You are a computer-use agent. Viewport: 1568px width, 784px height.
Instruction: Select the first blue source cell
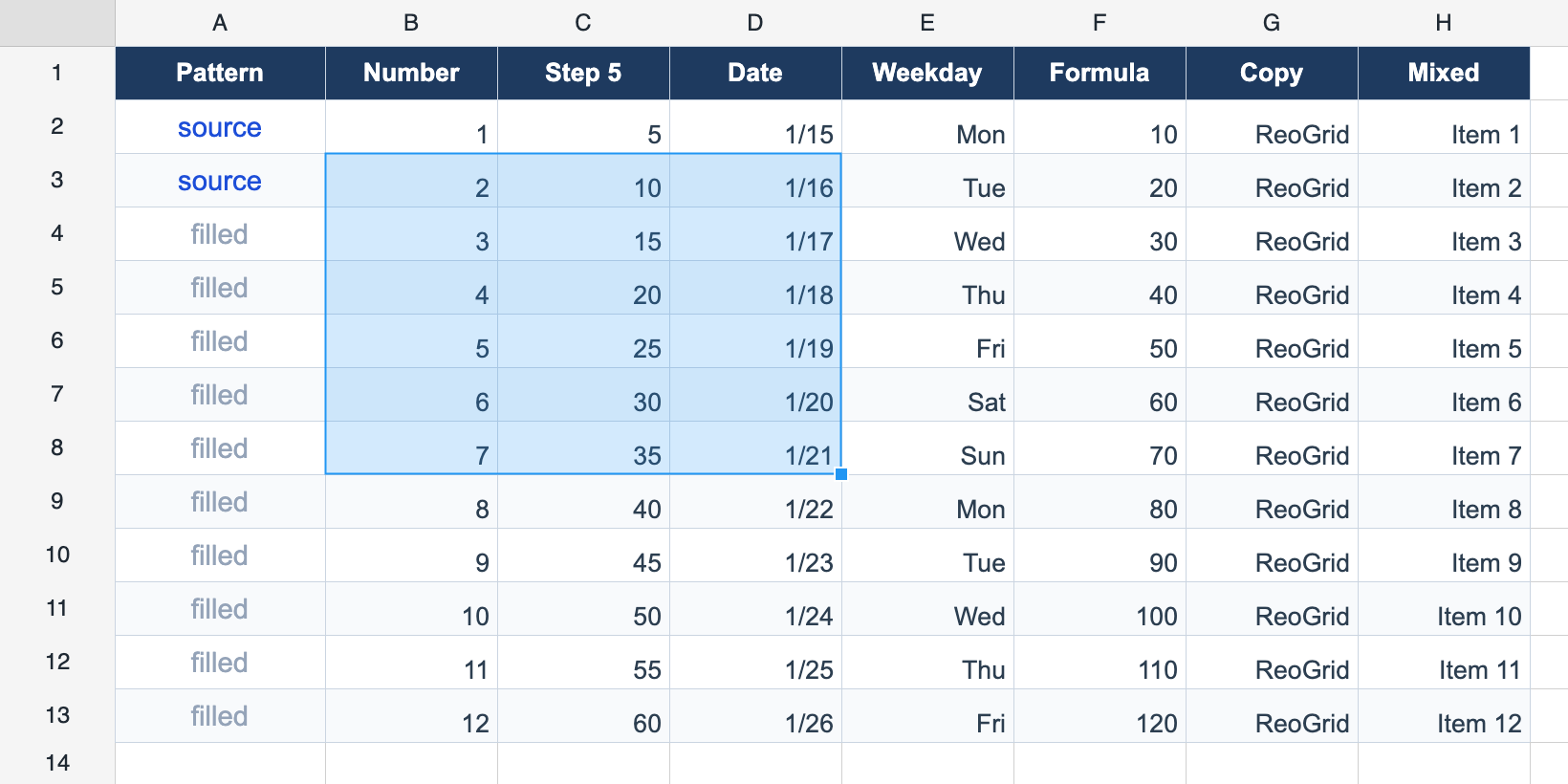[x=220, y=127]
